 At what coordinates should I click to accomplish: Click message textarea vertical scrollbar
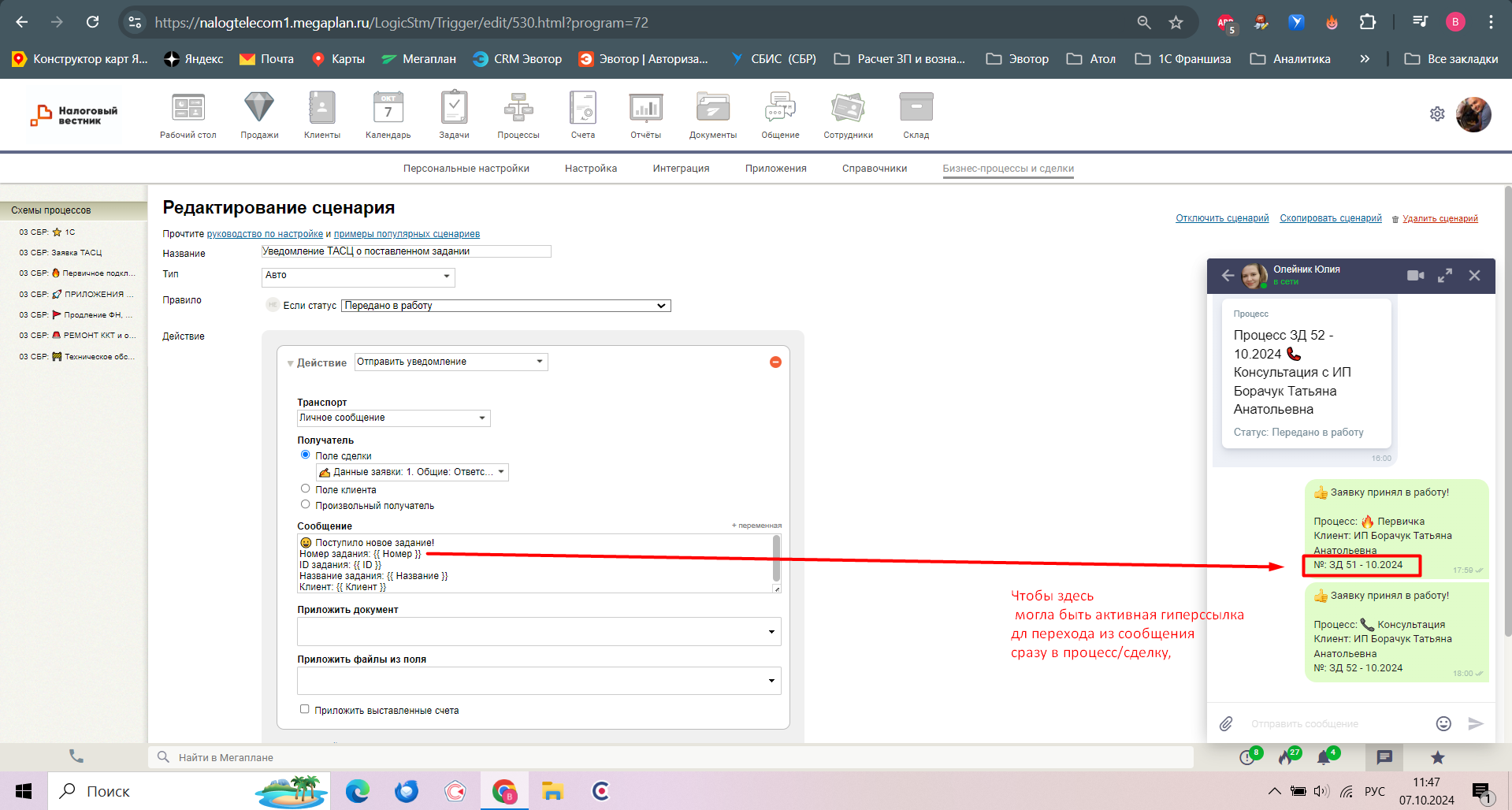coord(777,558)
